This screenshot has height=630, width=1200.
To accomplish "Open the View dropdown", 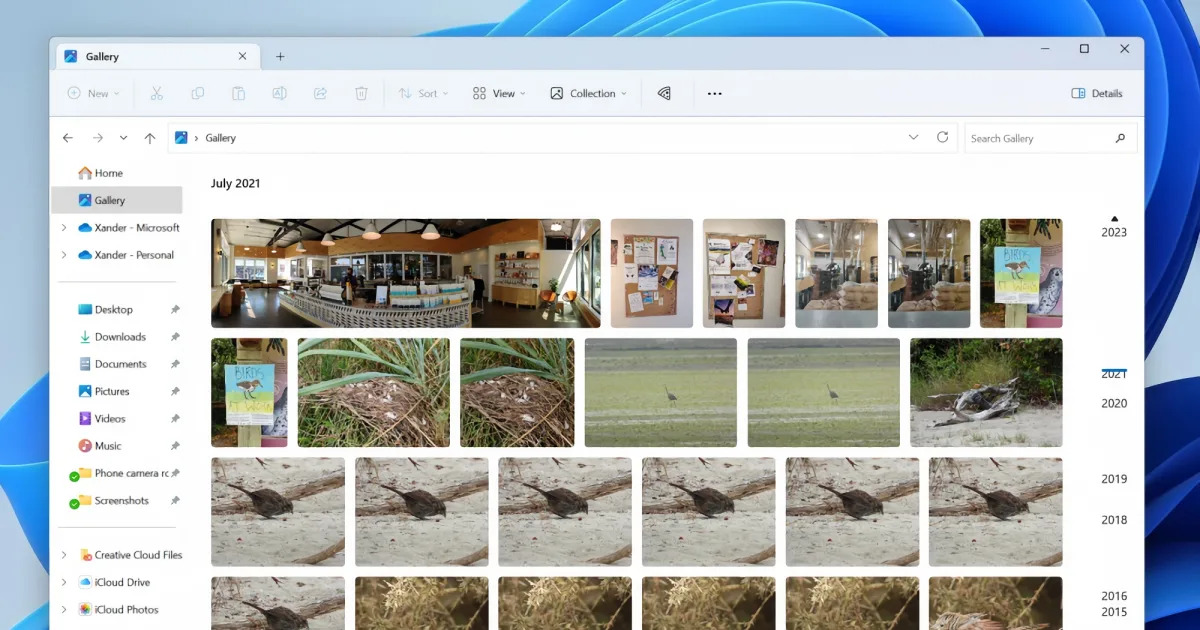I will (498, 93).
